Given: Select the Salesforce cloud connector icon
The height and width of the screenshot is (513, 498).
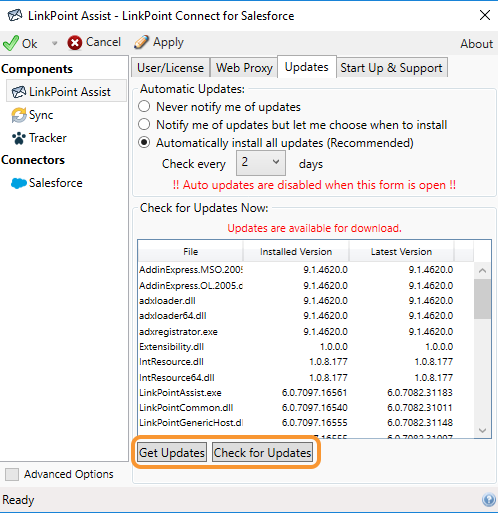Looking at the screenshot, I should point(19,183).
